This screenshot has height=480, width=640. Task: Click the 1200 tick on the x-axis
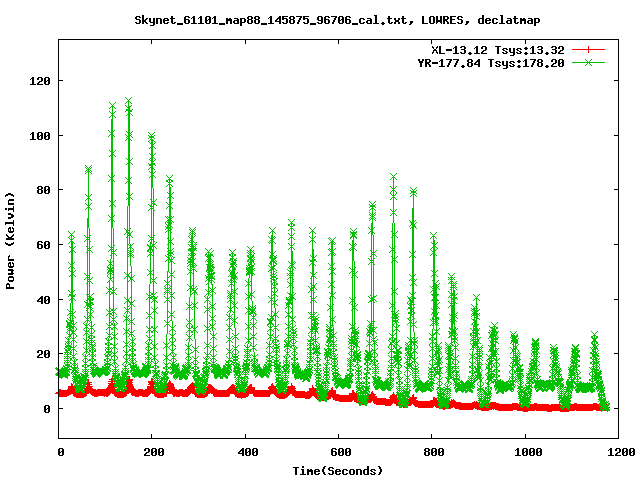pyautogui.click(x=617, y=452)
